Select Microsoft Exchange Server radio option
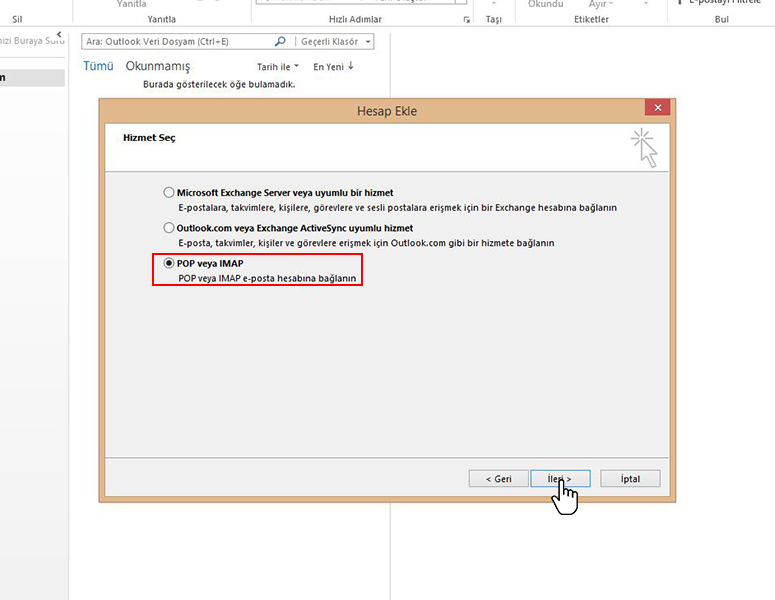Viewport: 775px width, 600px height. coord(168,192)
